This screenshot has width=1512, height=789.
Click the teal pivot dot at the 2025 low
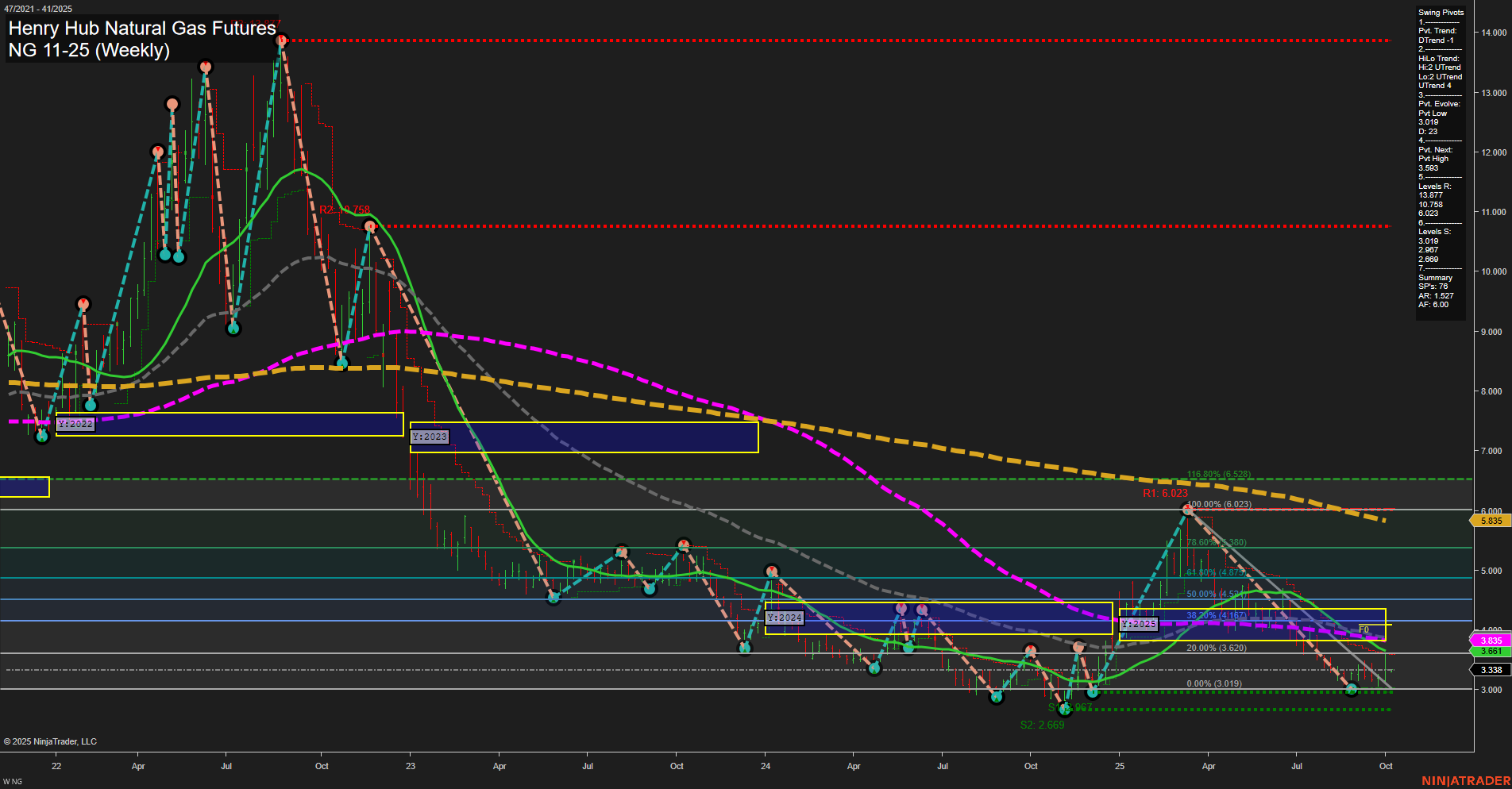click(x=1350, y=689)
